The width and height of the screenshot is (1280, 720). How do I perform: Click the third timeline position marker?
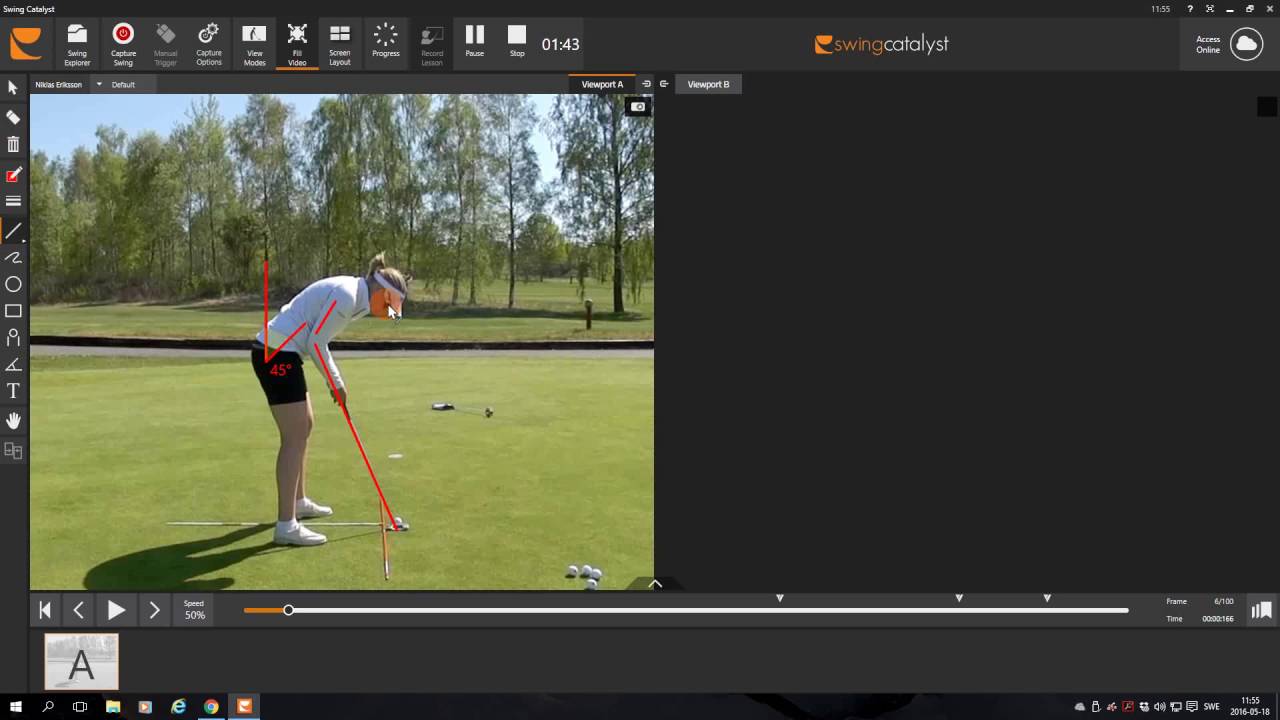[1047, 598]
